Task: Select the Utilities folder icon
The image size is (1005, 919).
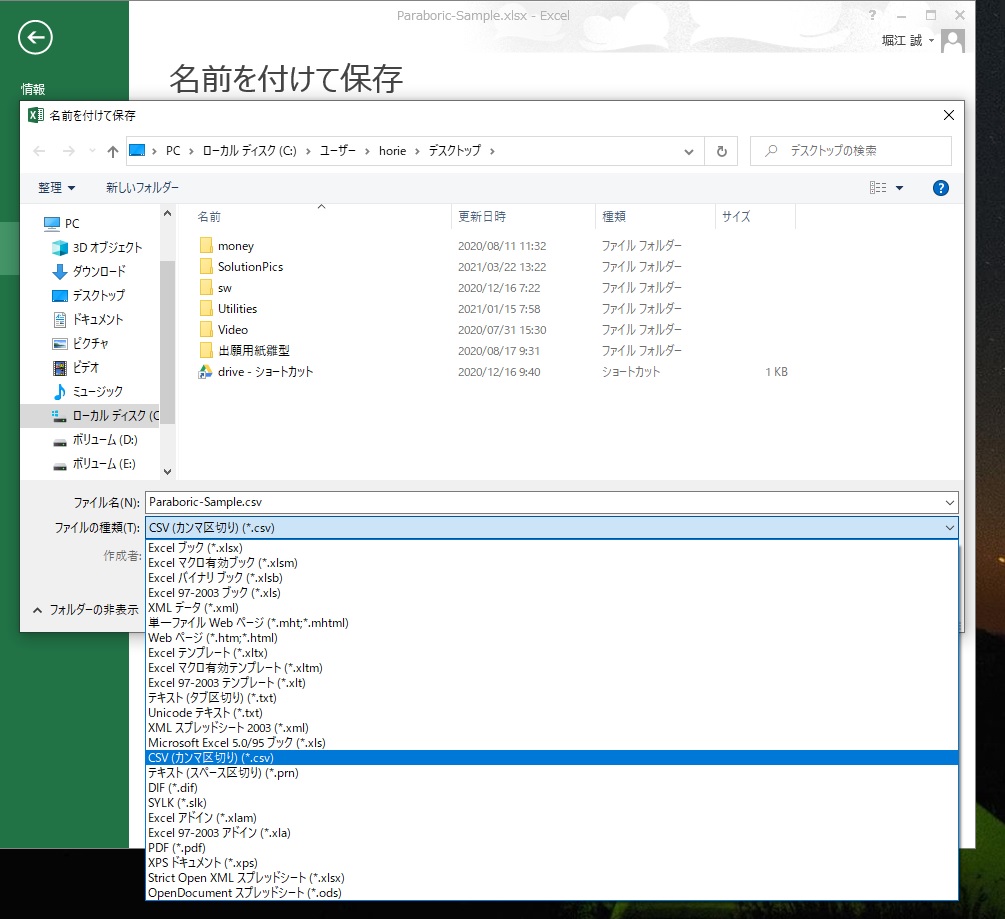Action: (x=206, y=309)
